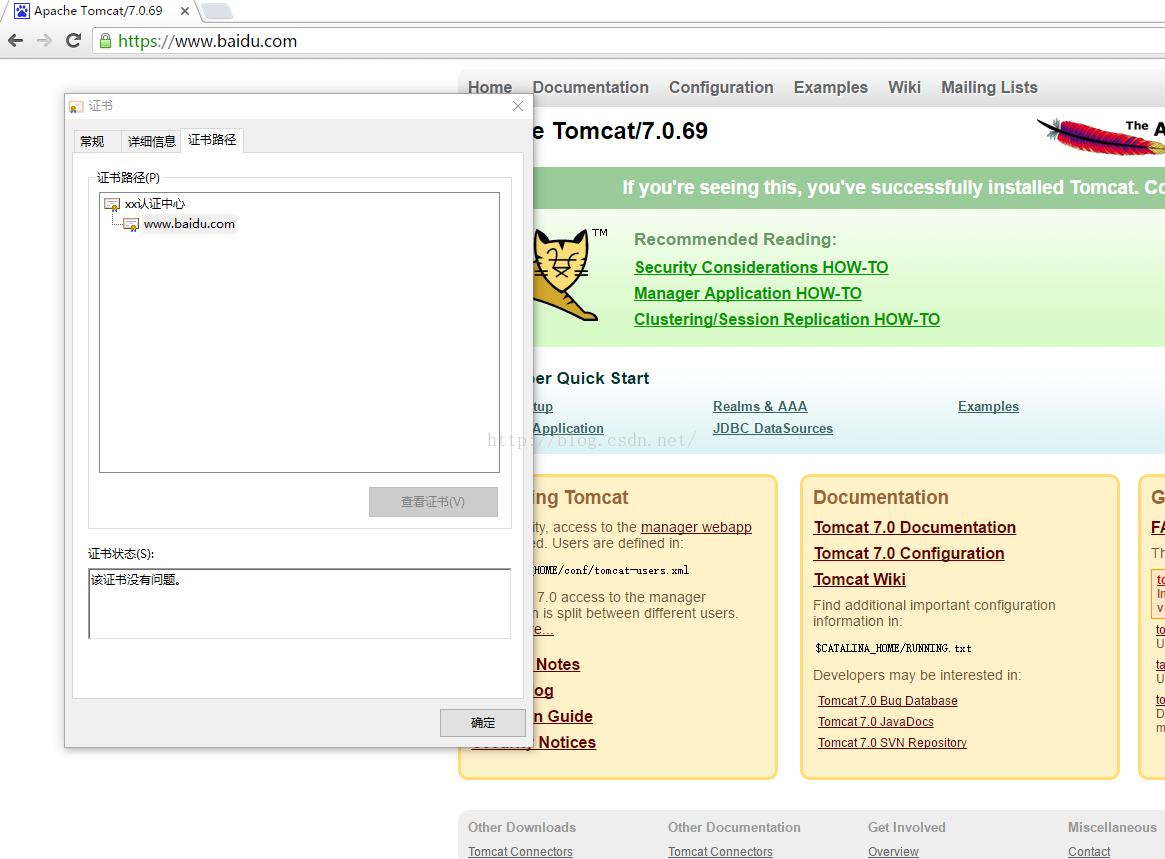The image size is (1165, 859).
Task: Click the Tomcat/7.0.69 page heading
Action: point(620,132)
